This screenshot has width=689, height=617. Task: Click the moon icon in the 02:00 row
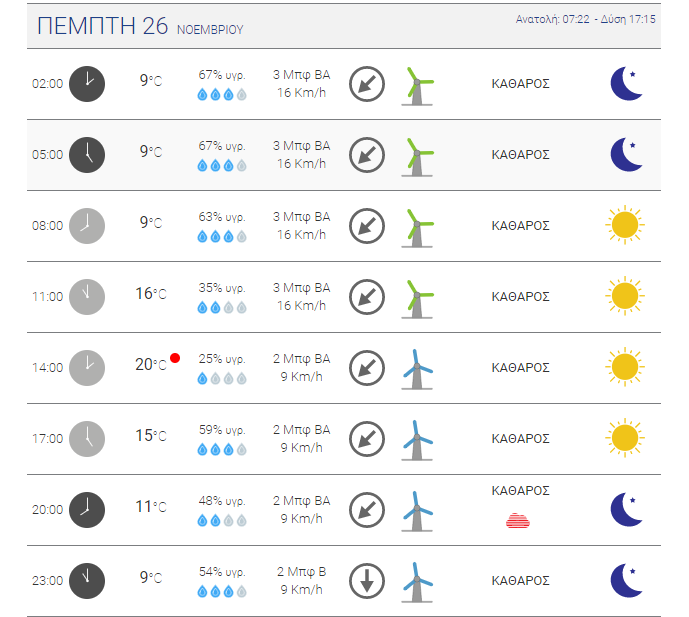point(626,84)
